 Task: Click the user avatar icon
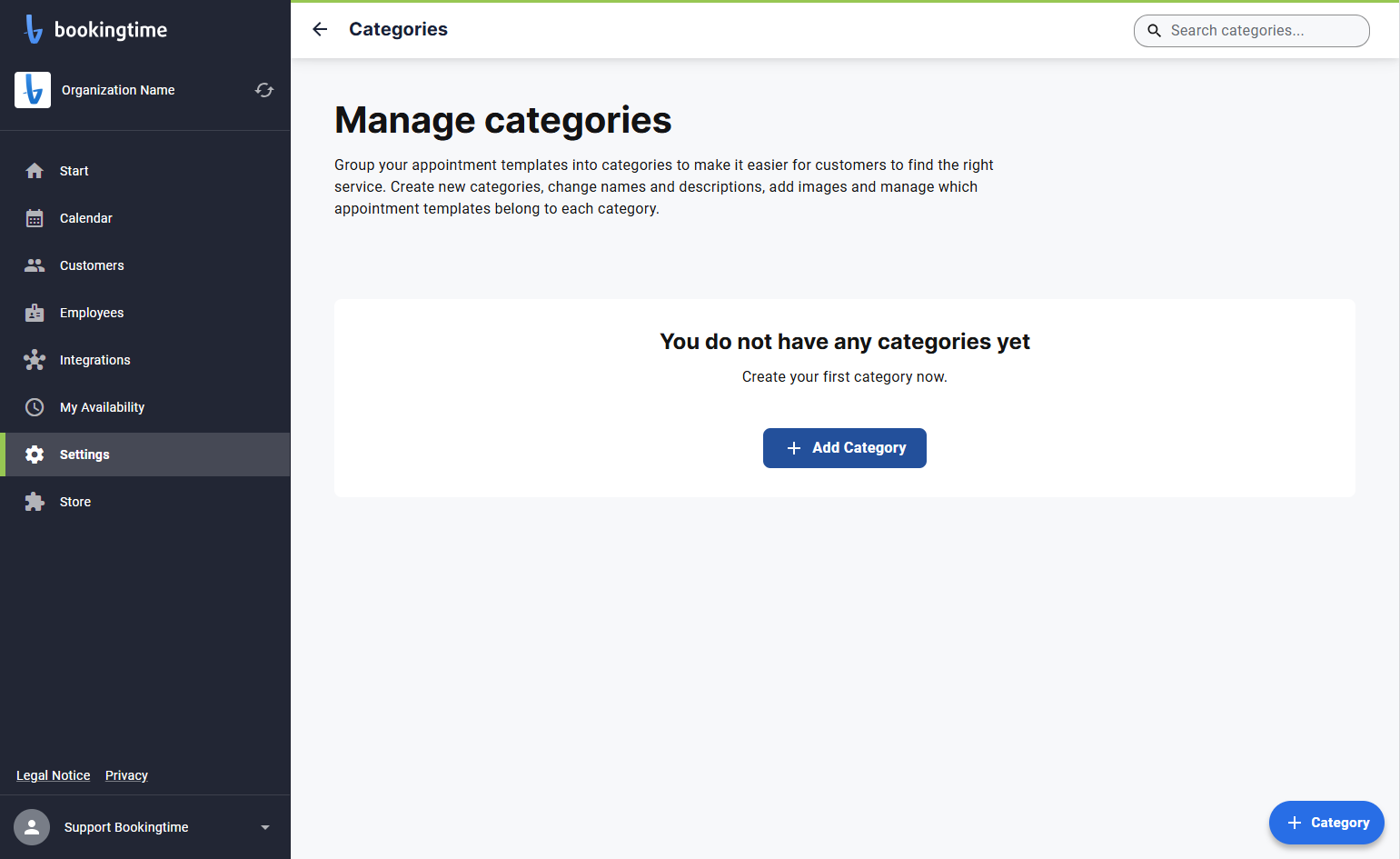(x=32, y=827)
